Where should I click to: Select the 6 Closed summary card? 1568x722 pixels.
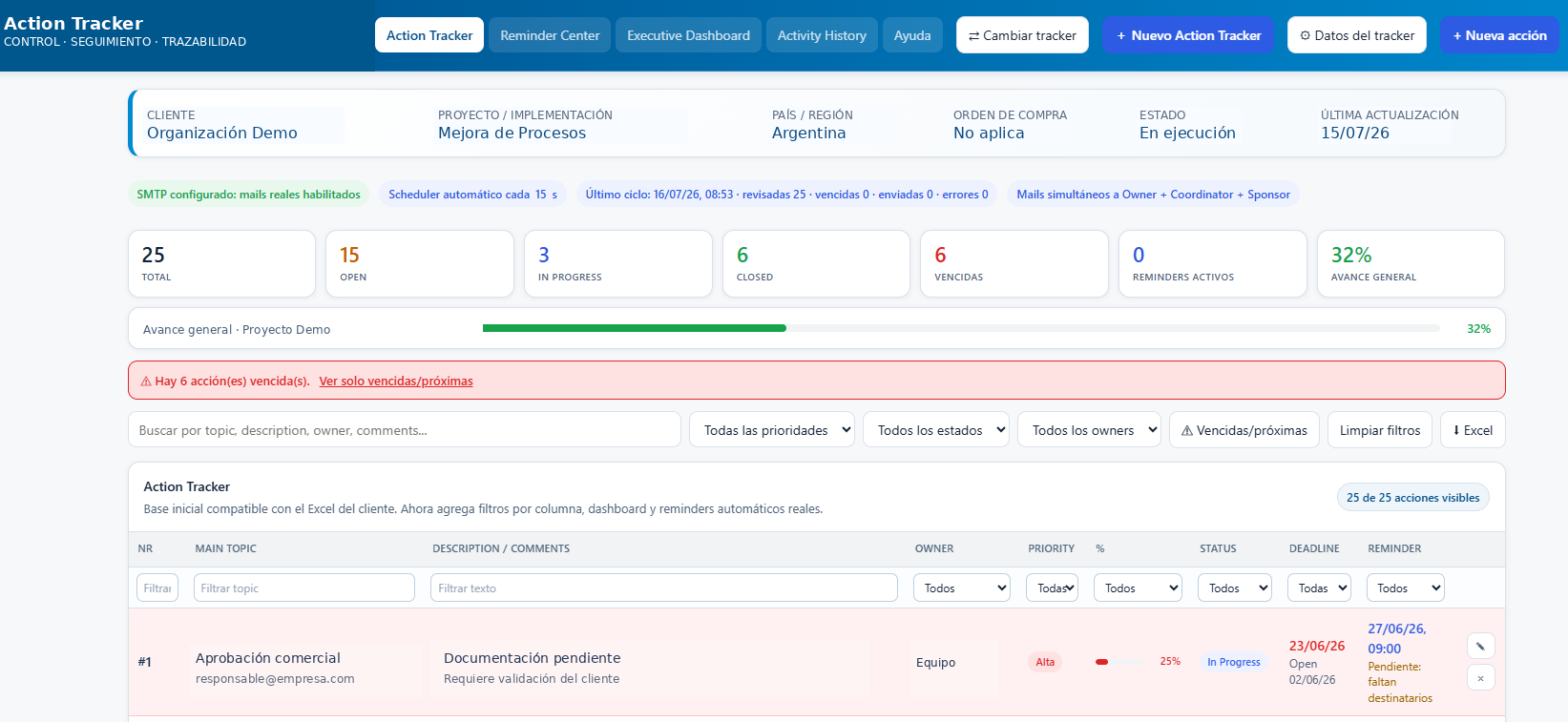[816, 263]
